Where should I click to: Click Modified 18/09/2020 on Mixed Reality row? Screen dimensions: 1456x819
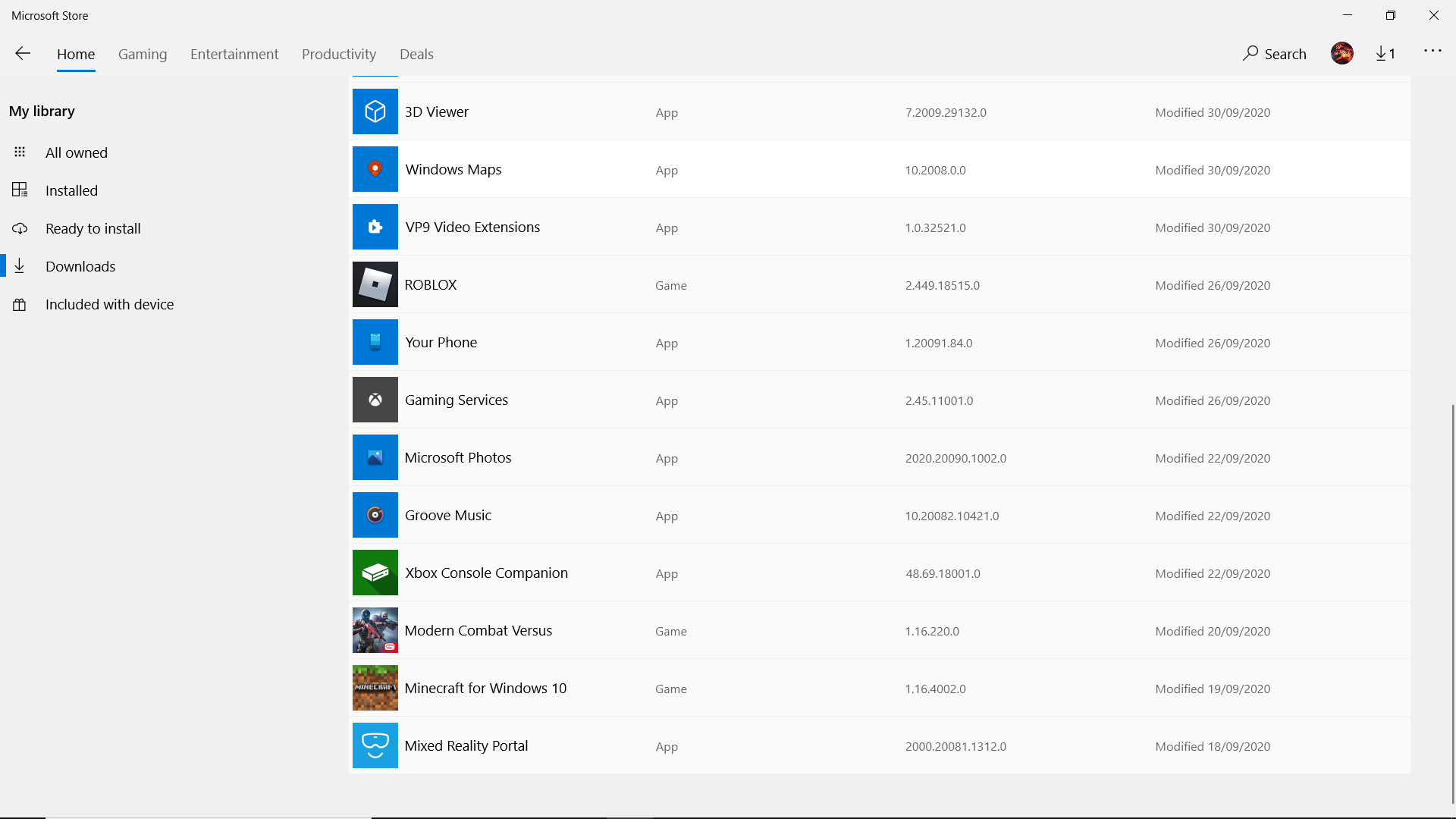click(x=1213, y=746)
